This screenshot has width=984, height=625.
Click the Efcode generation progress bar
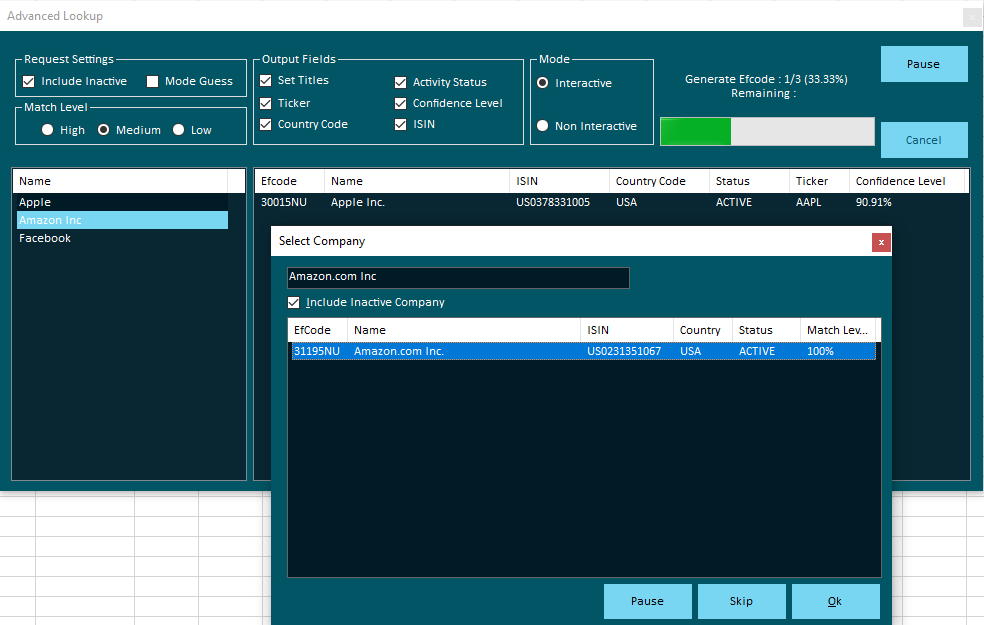pos(767,132)
